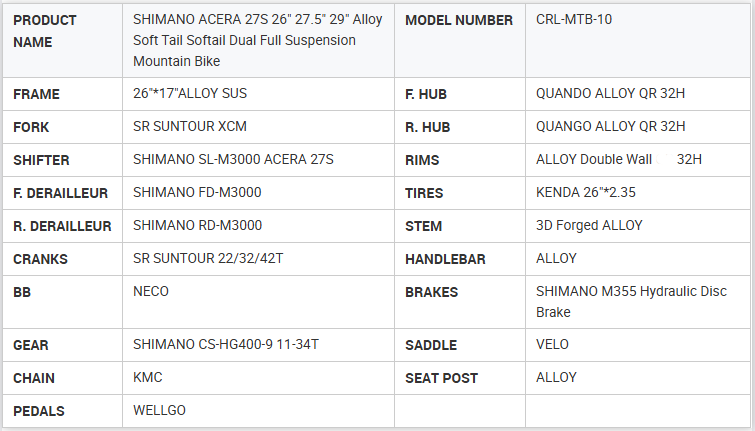Select the ALLOY Double Wall 32H rims value

pyautogui.click(x=619, y=160)
